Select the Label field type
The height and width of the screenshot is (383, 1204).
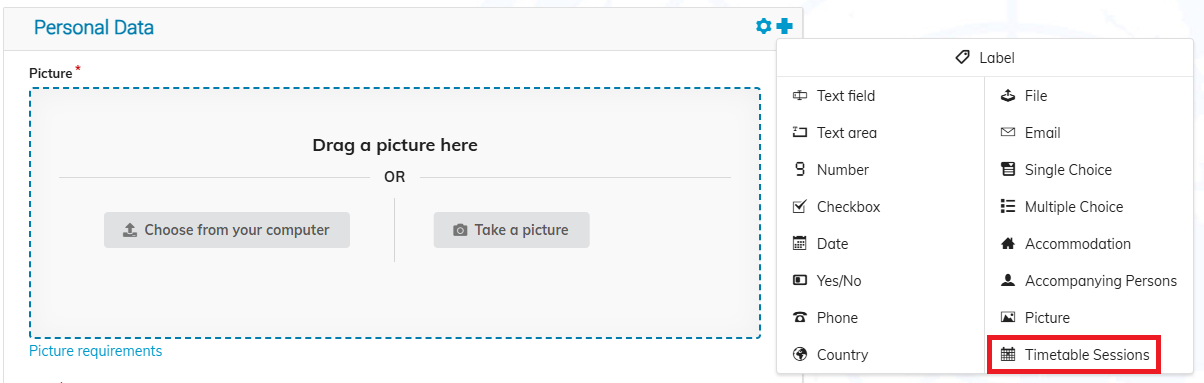coord(984,58)
